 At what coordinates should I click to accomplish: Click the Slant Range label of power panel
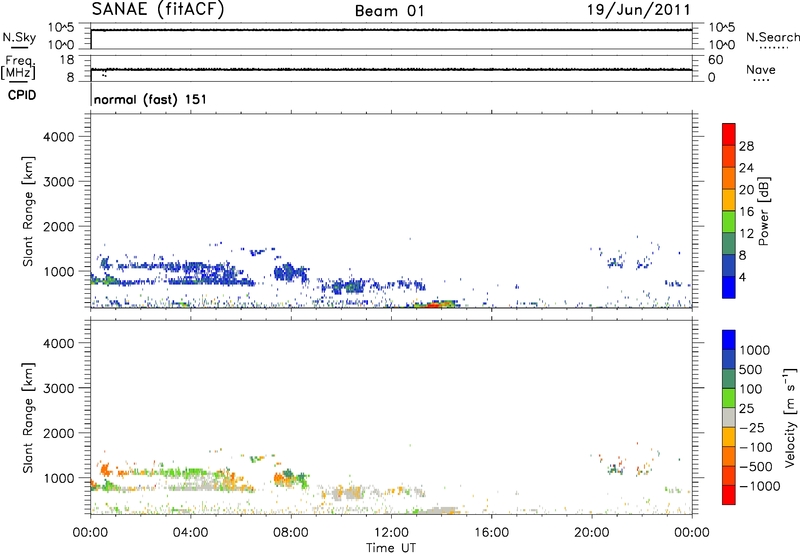pyautogui.click(x=28, y=211)
